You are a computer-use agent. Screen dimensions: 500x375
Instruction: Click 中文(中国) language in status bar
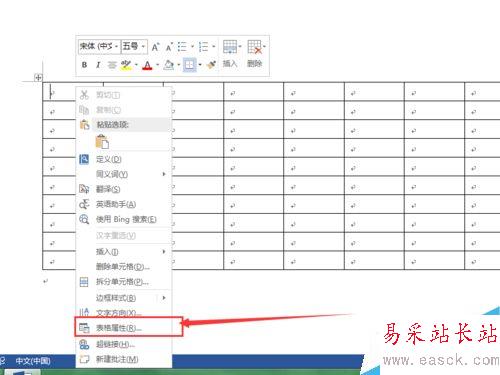tap(33, 361)
